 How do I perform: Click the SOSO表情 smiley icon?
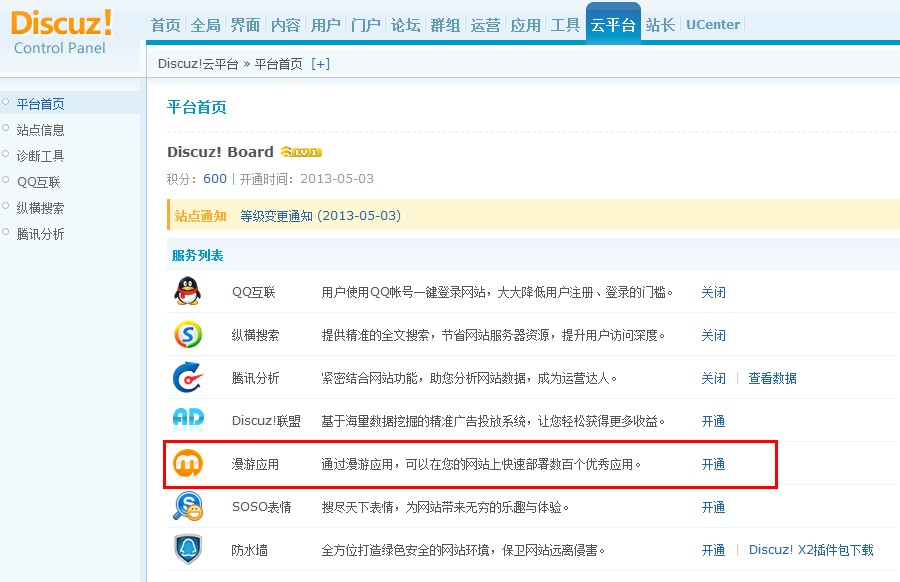point(188,506)
